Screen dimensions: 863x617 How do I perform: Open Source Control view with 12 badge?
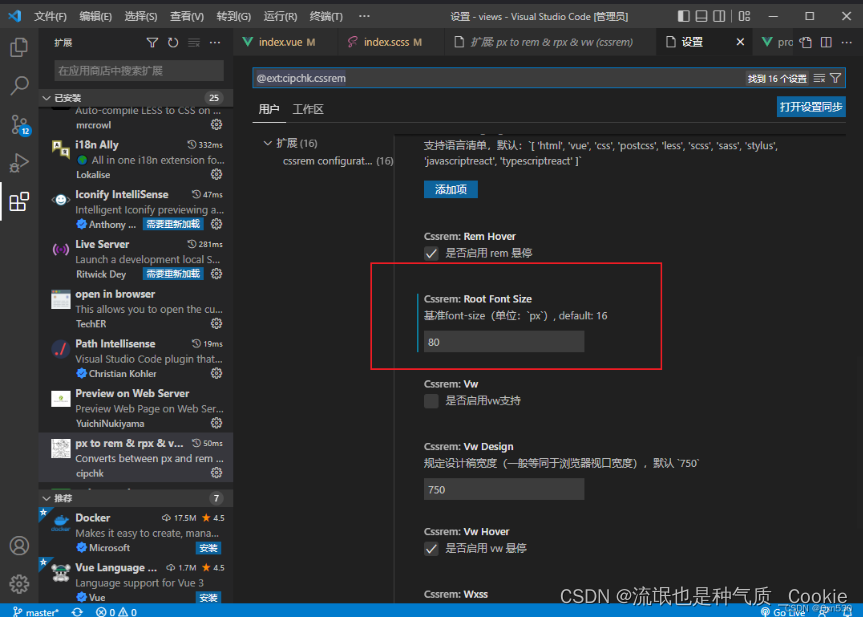pos(19,125)
